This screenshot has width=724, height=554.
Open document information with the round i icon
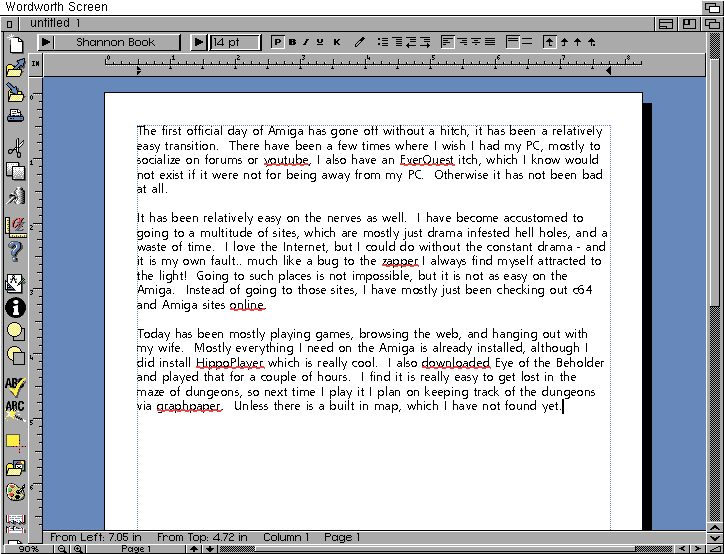point(15,308)
